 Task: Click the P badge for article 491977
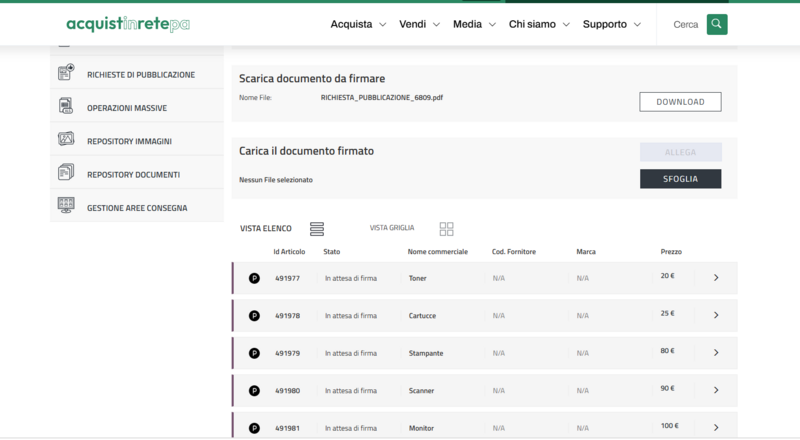pyautogui.click(x=254, y=278)
